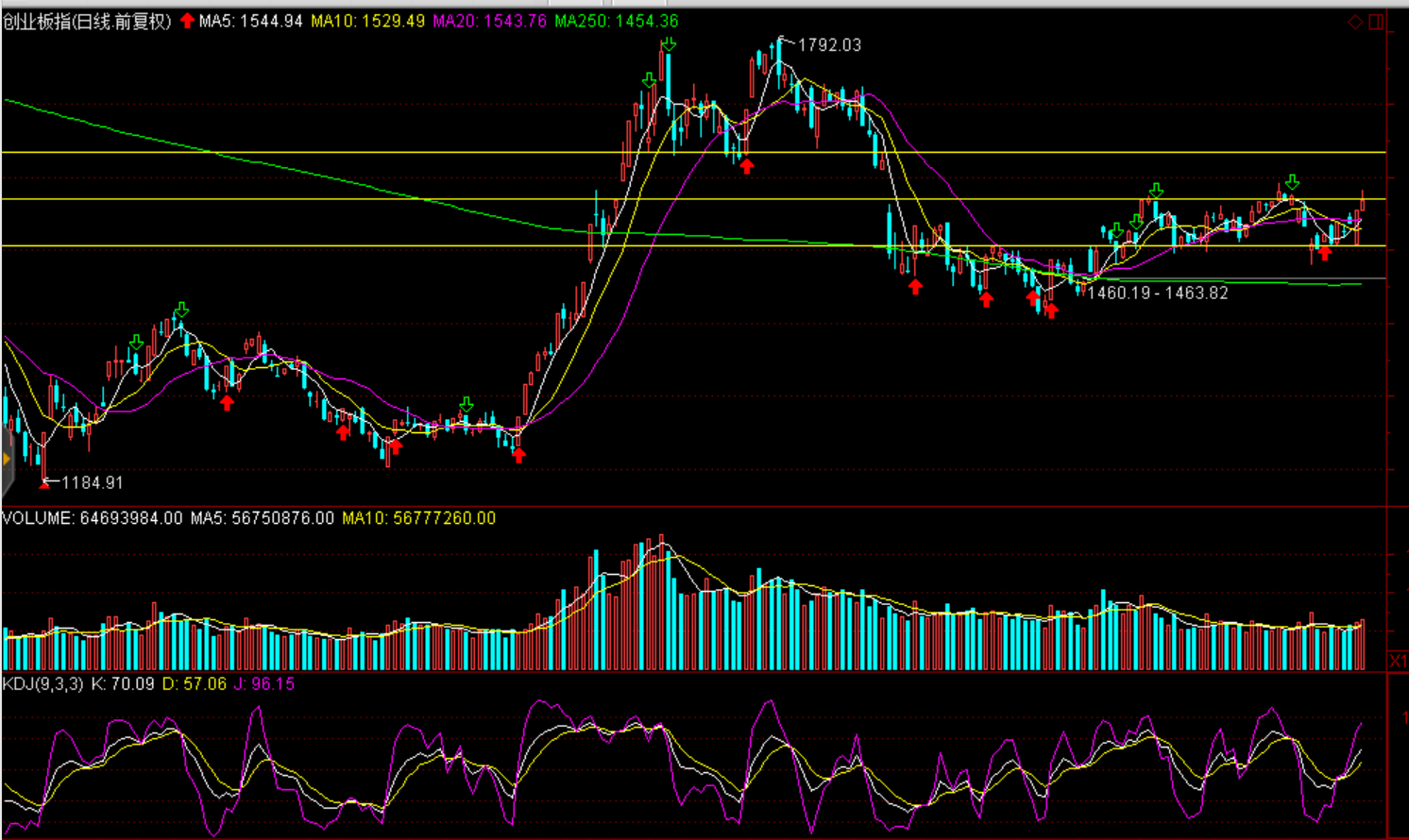Click the X1 volume scale box
1409x840 pixels.
1398,661
